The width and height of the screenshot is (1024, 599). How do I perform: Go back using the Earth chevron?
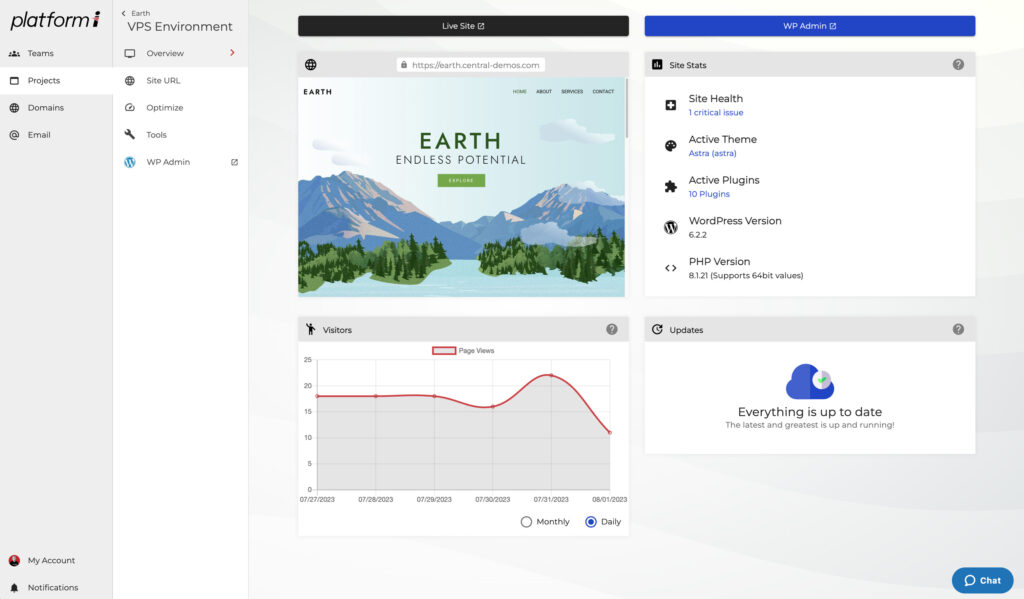tap(124, 13)
